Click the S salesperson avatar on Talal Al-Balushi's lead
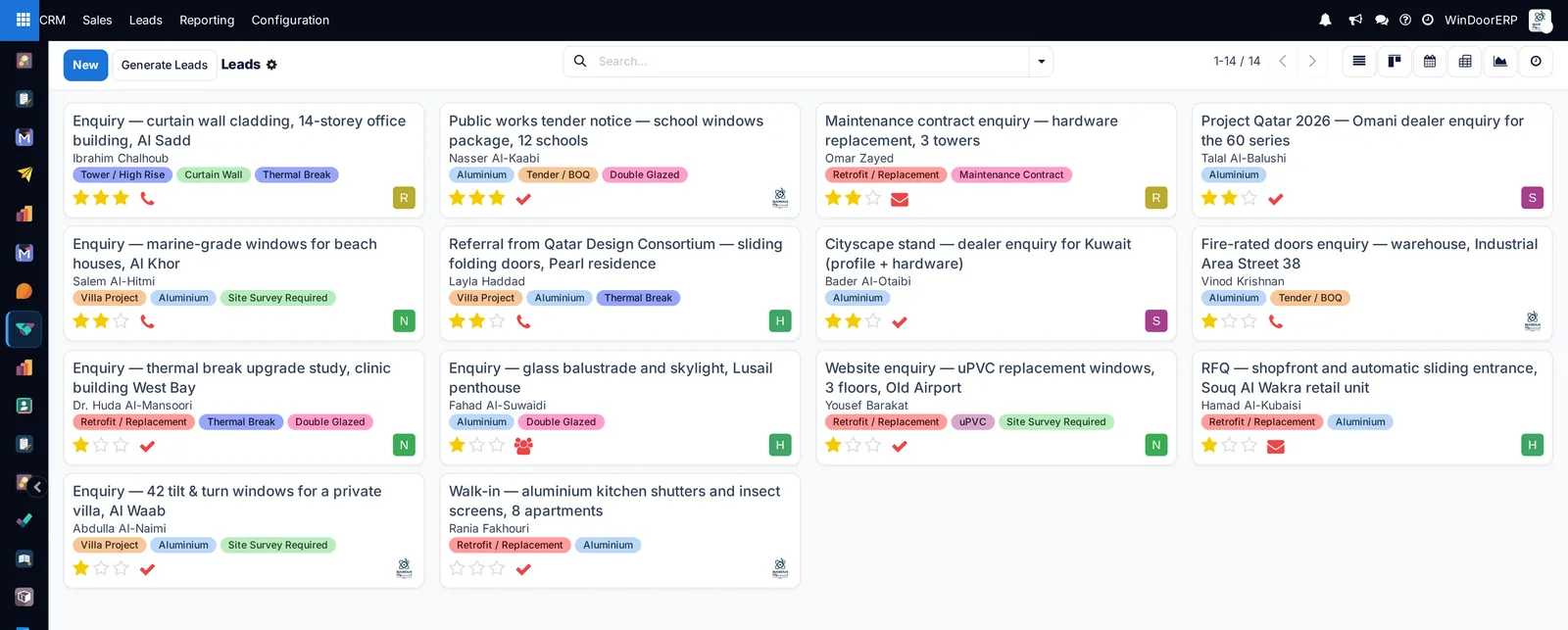The height and width of the screenshot is (630, 1568). pos(1533,198)
